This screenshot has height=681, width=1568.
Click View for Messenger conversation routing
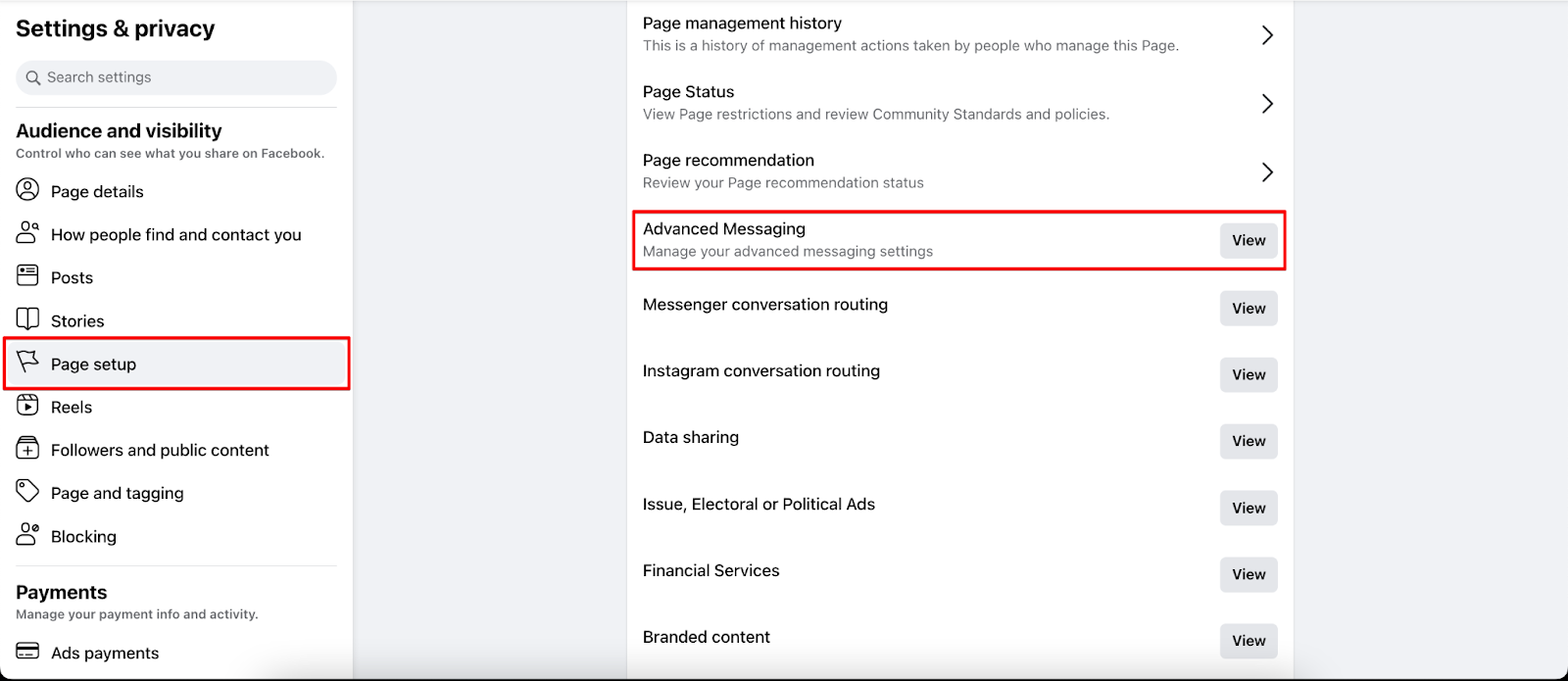(1249, 308)
